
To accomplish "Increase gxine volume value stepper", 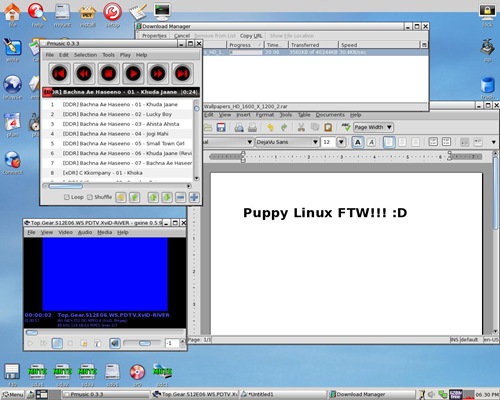I will [182, 341].
